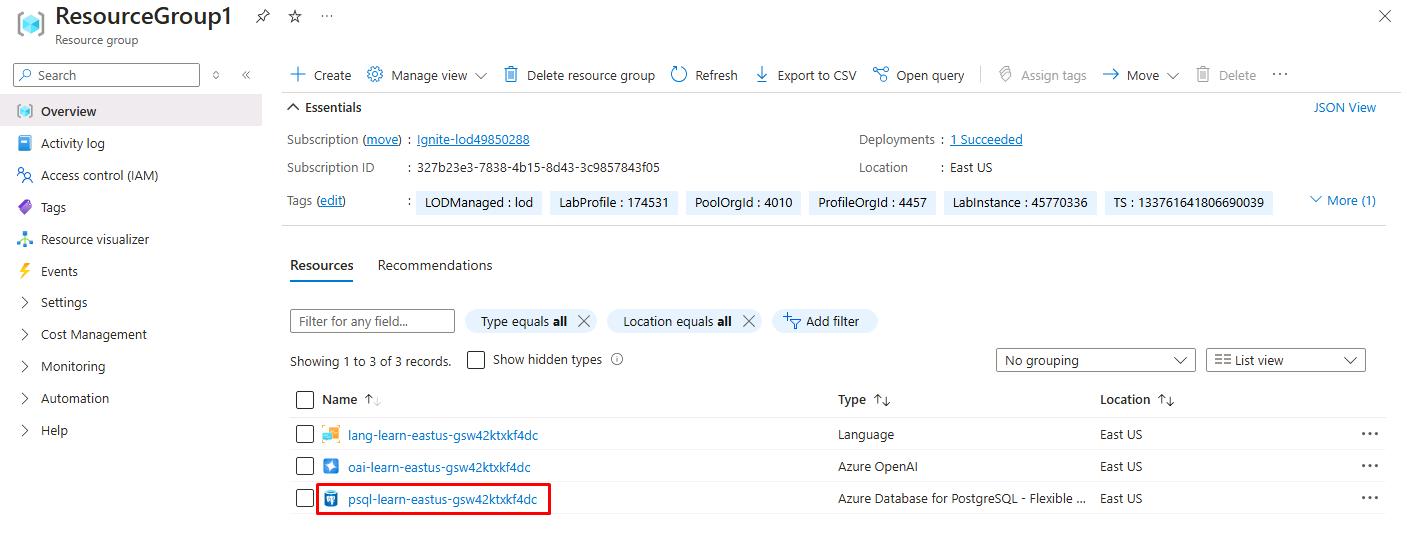Click the Activity log icon
Viewport: 1407px width, 558px height.
click(25, 143)
